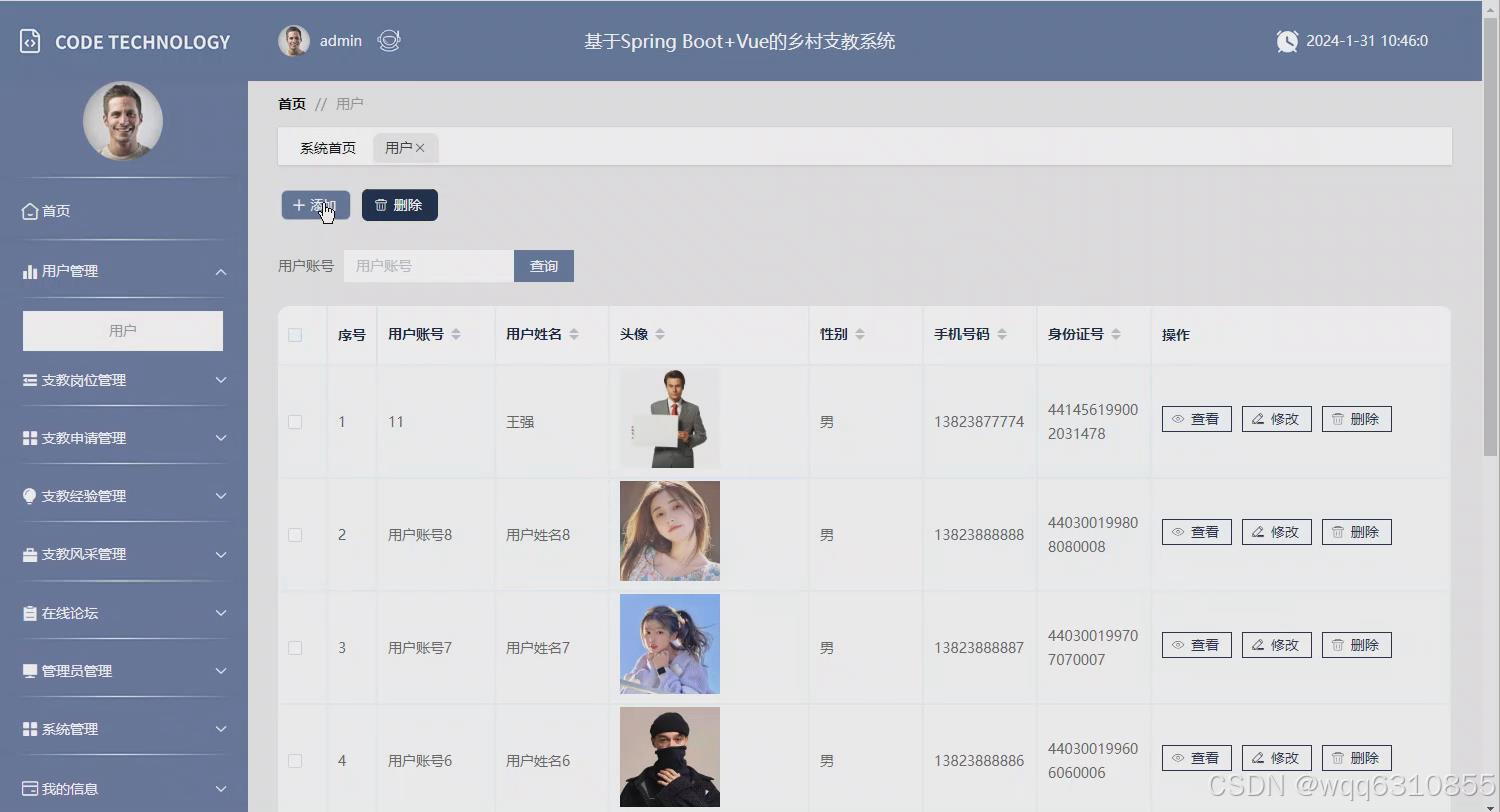Edit 王强's record with 修改

tap(1277, 419)
